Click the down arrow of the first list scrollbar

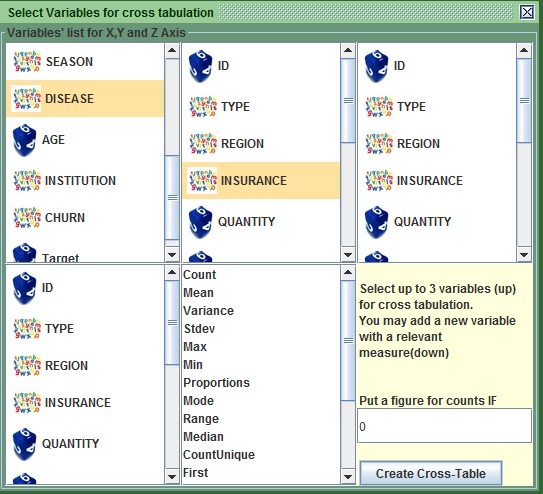click(172, 254)
